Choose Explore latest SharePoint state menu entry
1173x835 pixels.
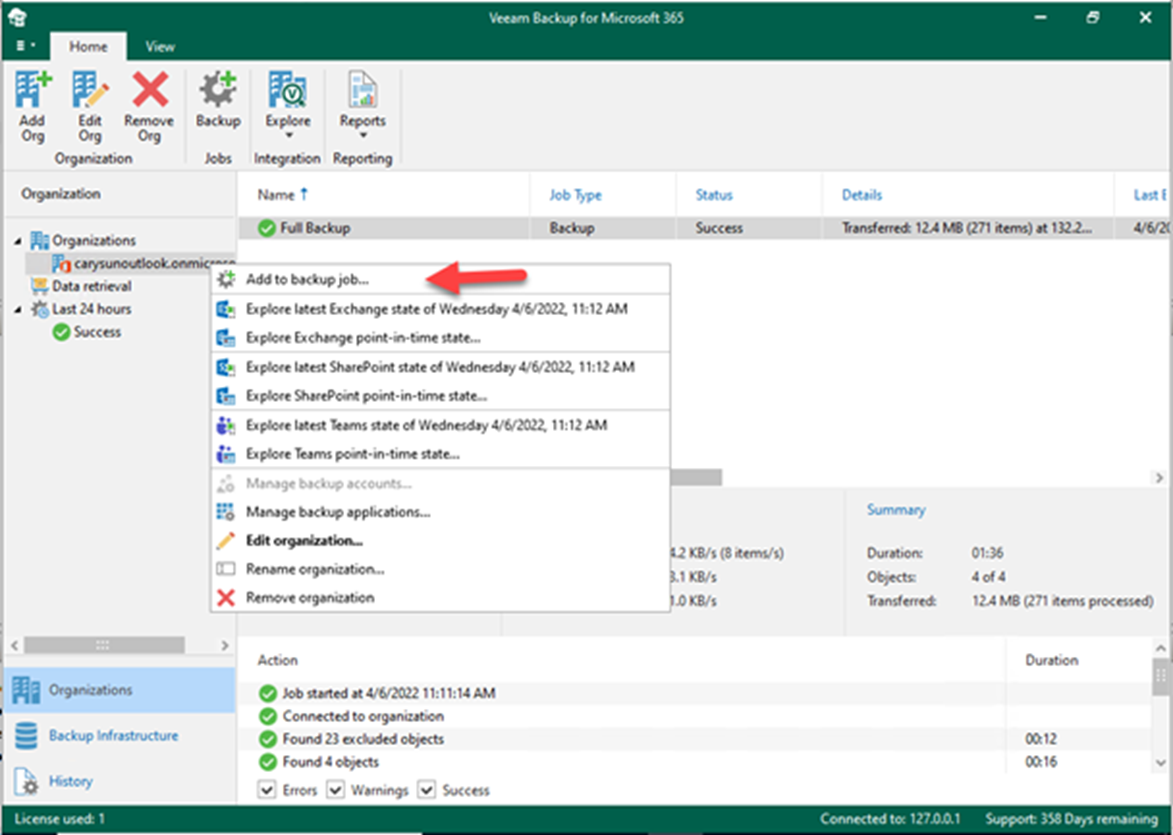440,367
